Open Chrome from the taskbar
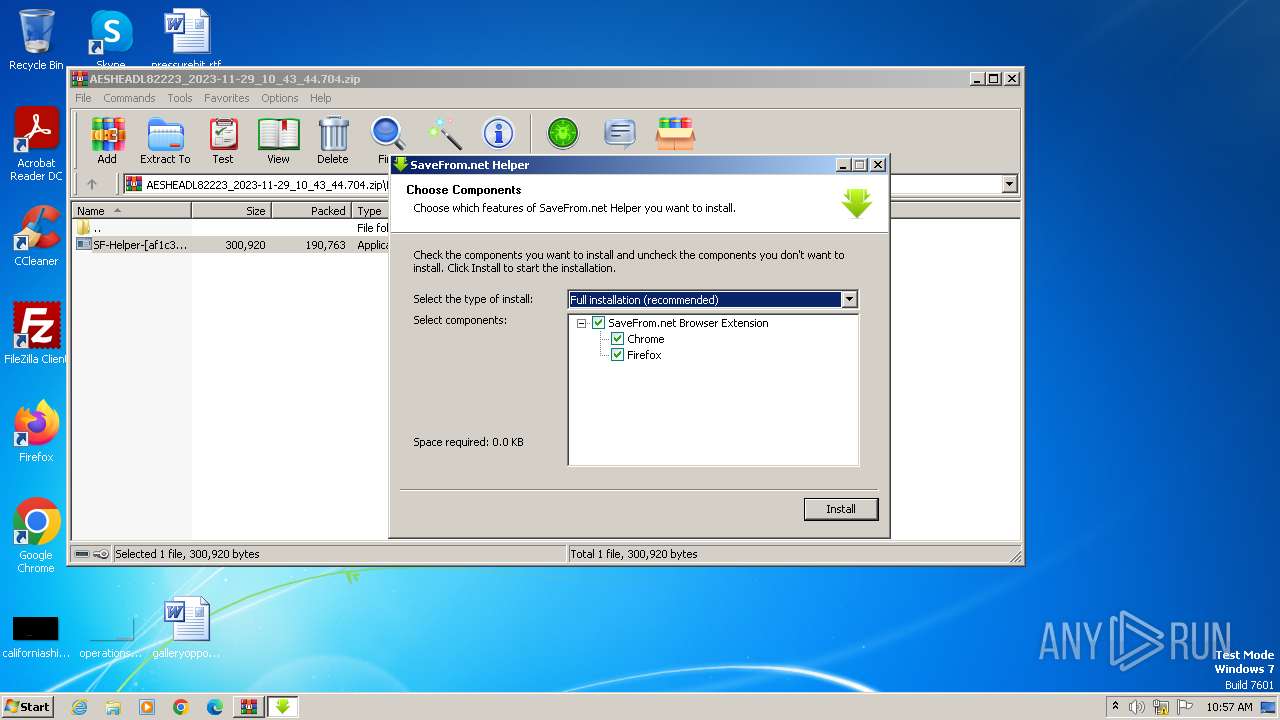 [x=181, y=707]
